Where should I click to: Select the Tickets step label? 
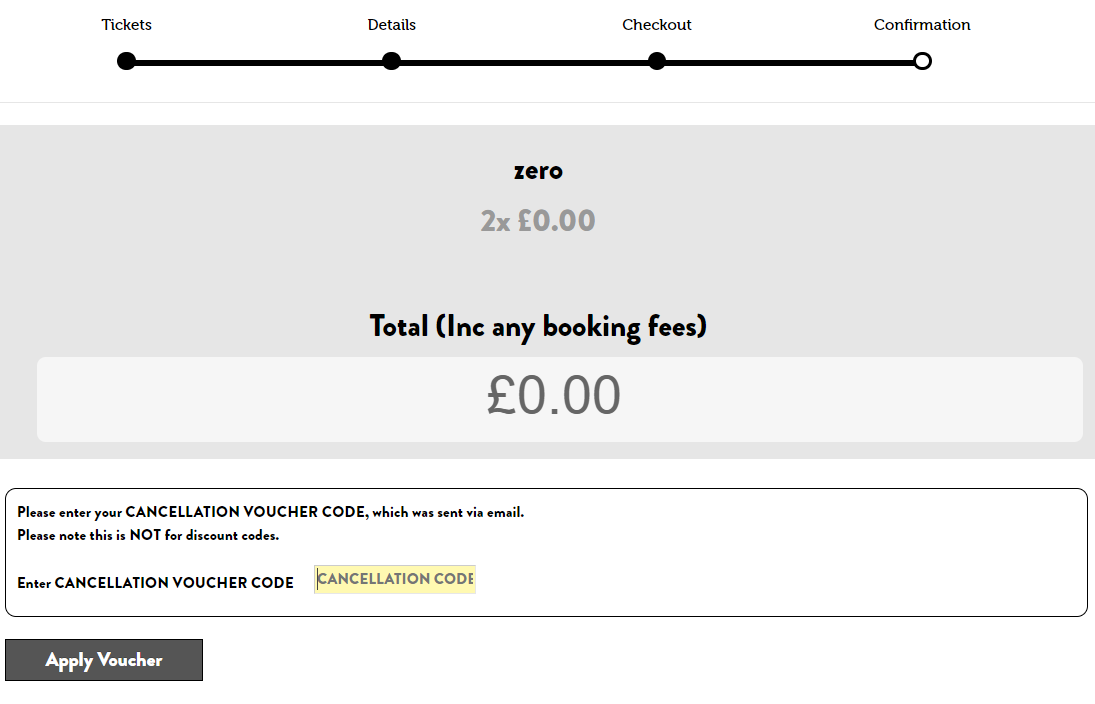(x=126, y=25)
